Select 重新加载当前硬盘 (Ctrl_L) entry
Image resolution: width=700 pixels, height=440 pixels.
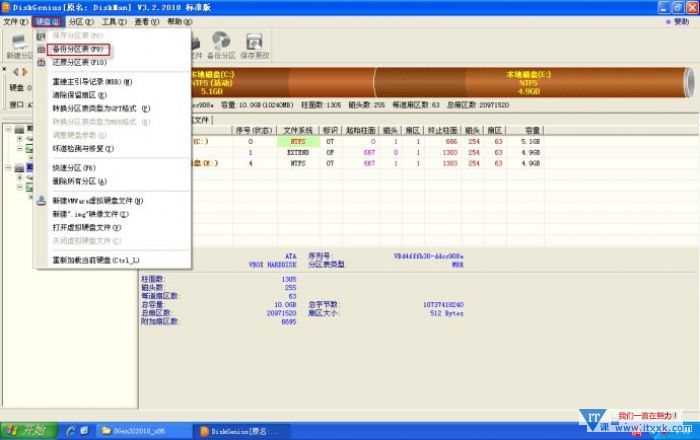click(x=96, y=260)
